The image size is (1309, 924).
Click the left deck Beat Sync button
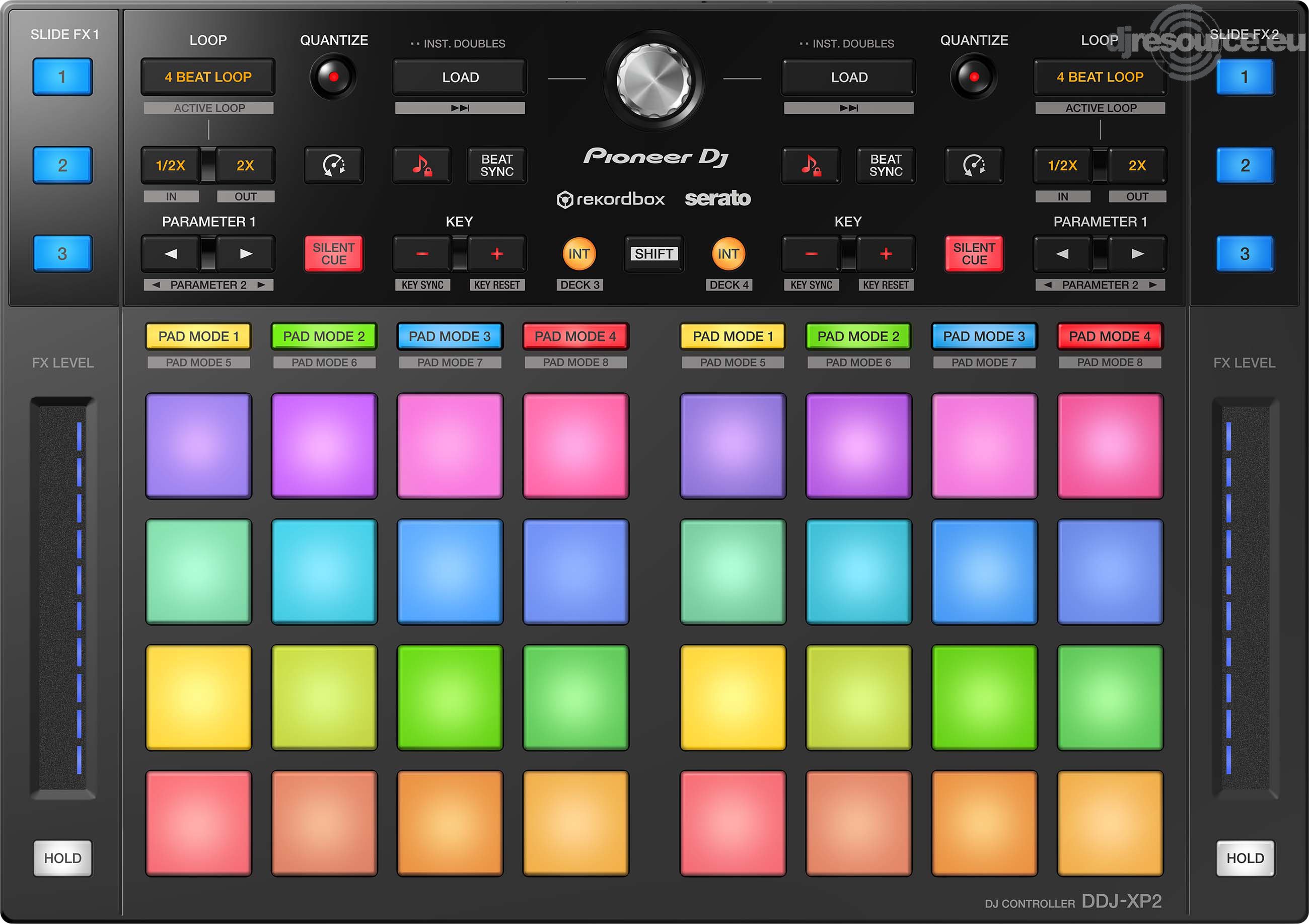pyautogui.click(x=497, y=165)
